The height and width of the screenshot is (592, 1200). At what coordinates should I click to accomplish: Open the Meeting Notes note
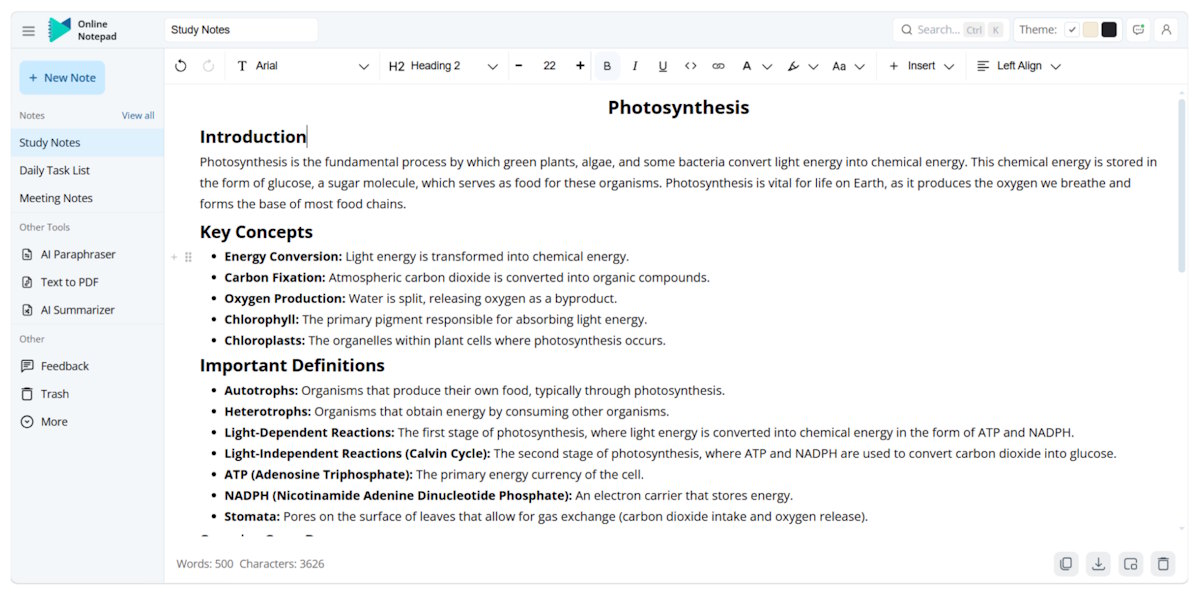point(88,199)
